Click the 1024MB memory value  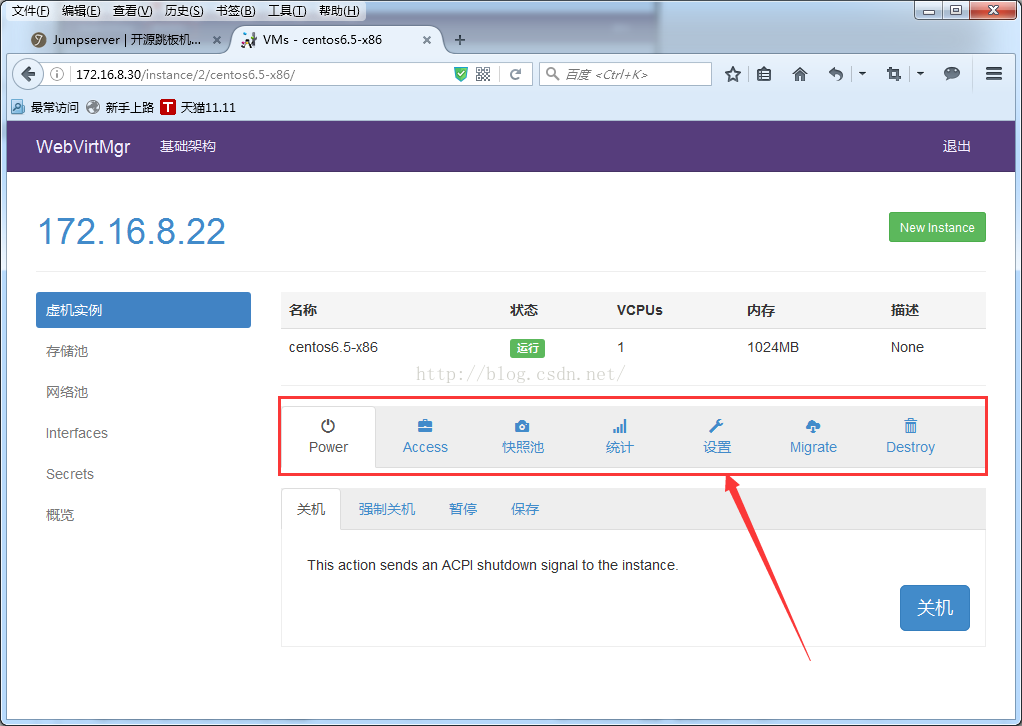coord(773,347)
